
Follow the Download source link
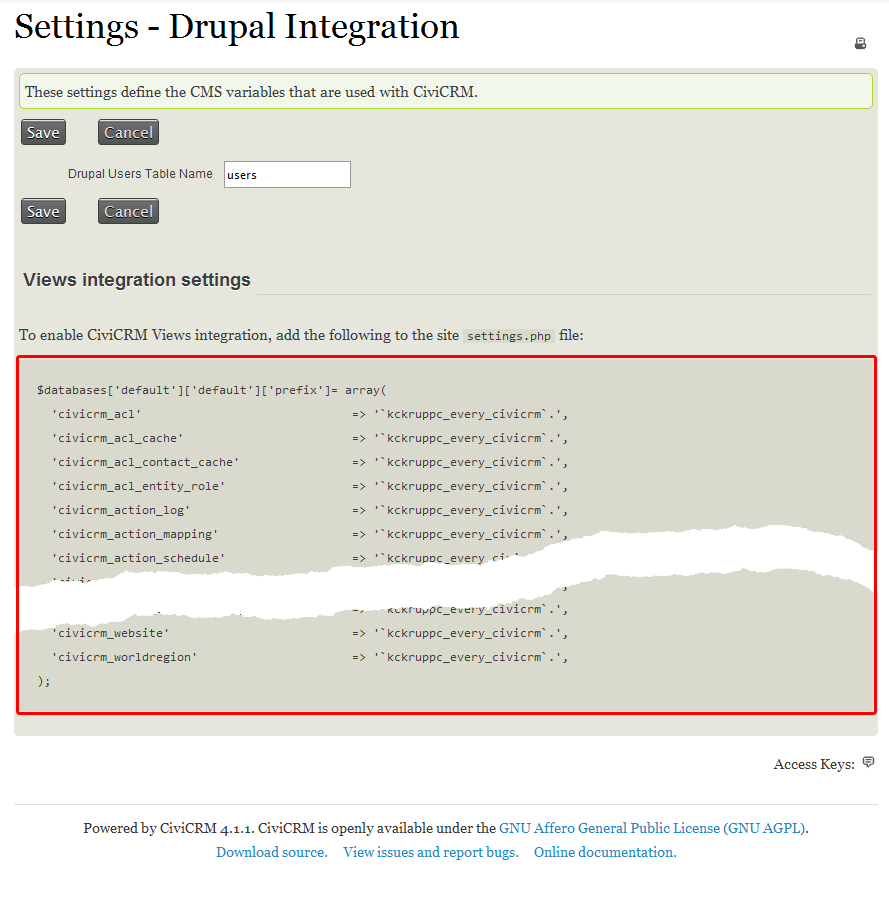pos(272,852)
